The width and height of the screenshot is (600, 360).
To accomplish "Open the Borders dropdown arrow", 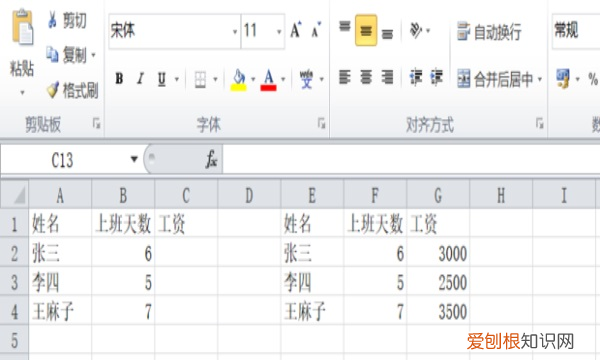I will [215, 80].
